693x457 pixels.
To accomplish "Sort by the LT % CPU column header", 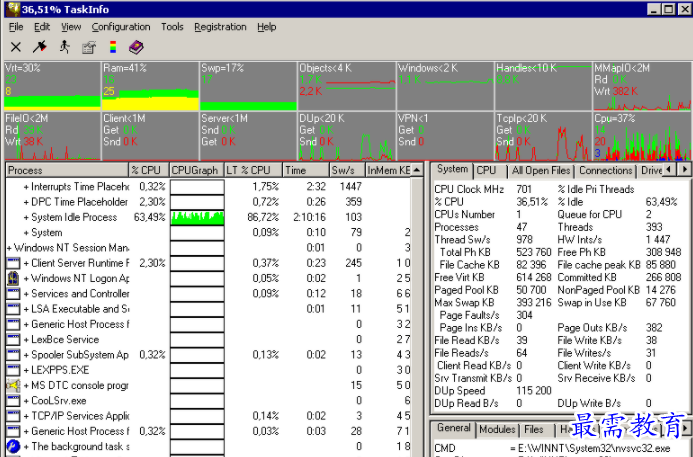I will point(251,170).
